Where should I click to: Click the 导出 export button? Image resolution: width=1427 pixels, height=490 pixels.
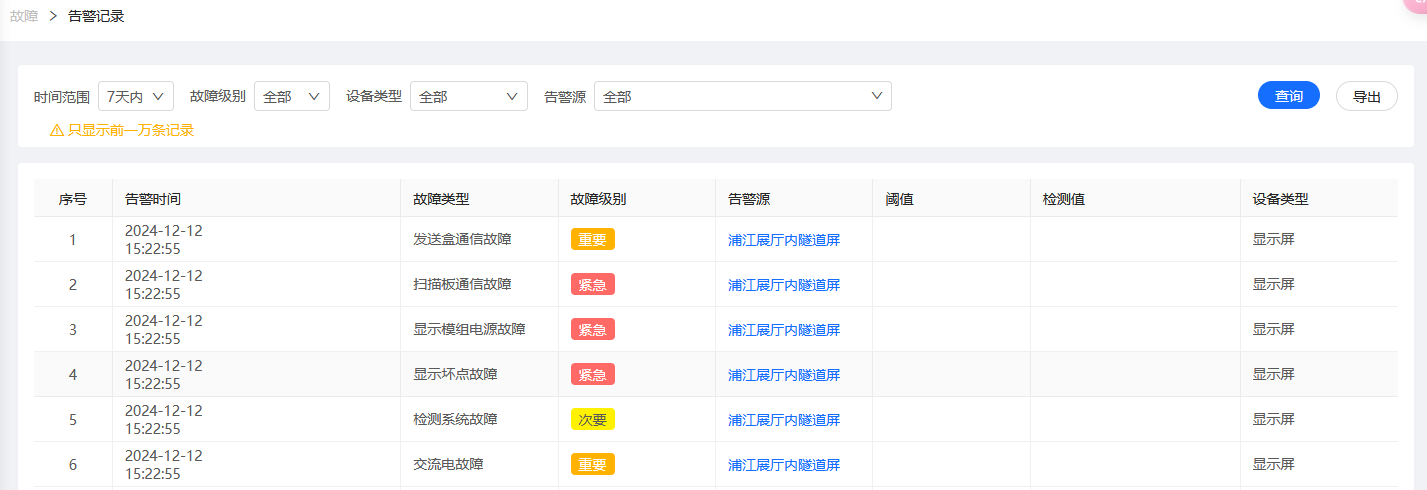pyautogui.click(x=1366, y=96)
